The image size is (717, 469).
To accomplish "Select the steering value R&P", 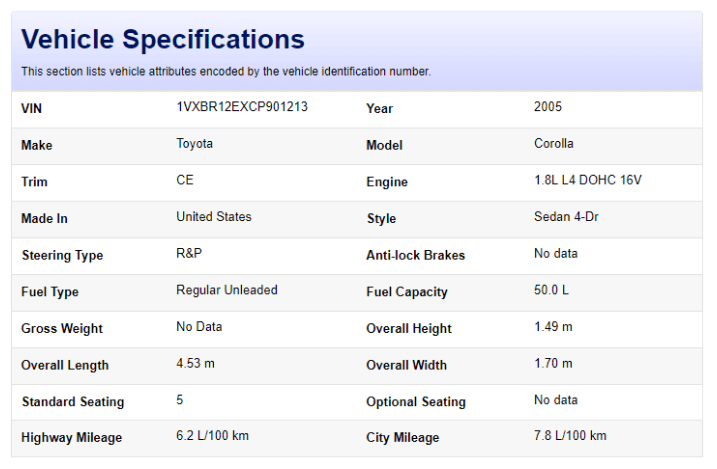I will pos(189,253).
